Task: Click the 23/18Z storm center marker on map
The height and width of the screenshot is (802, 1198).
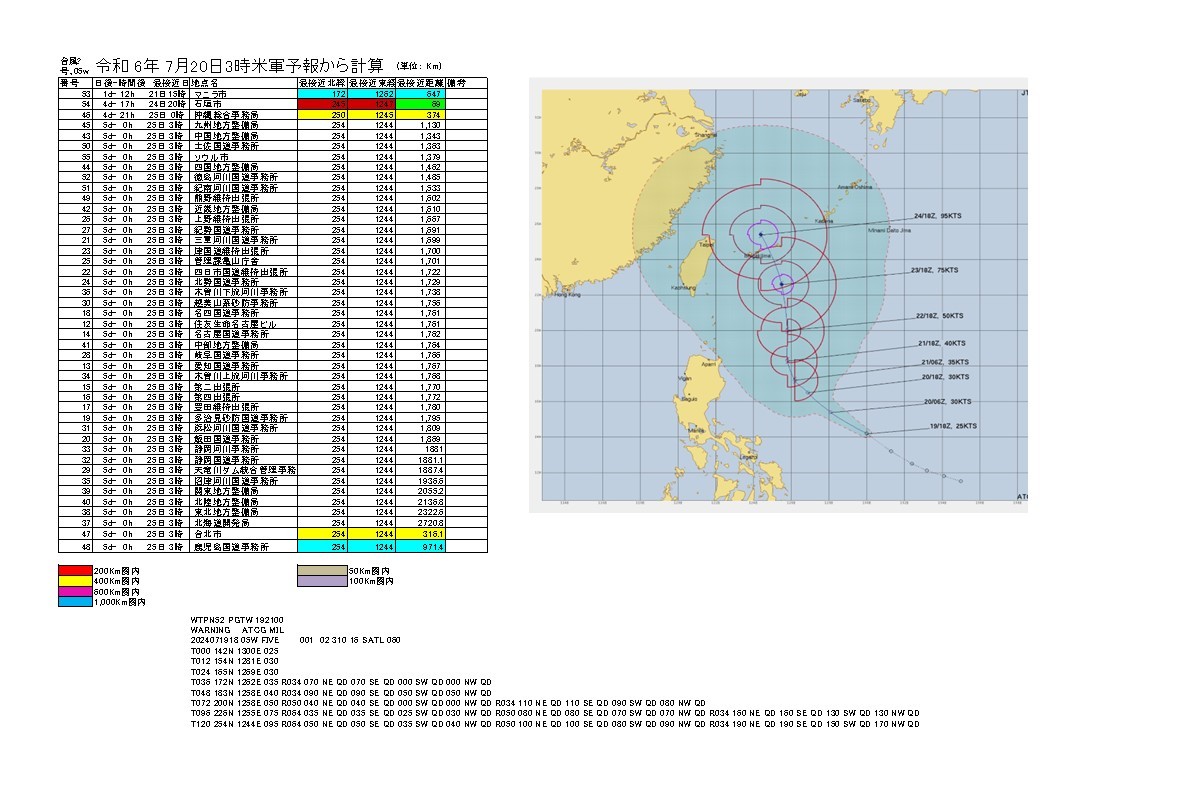Action: [781, 284]
